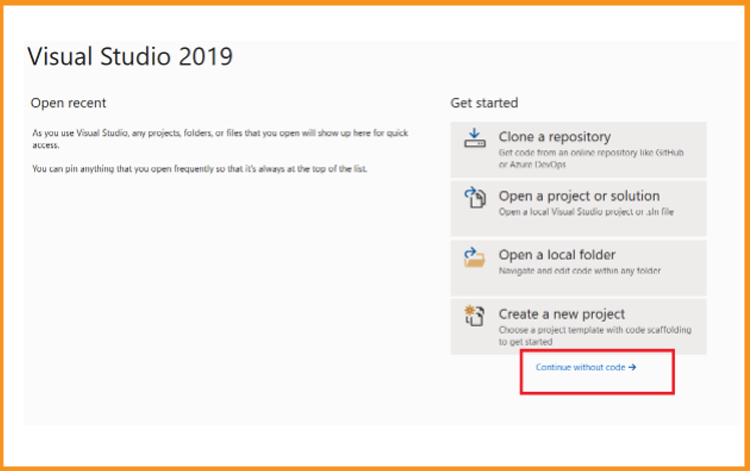Follow the Continue without code link
This screenshot has height=471, width=750.
point(585,367)
